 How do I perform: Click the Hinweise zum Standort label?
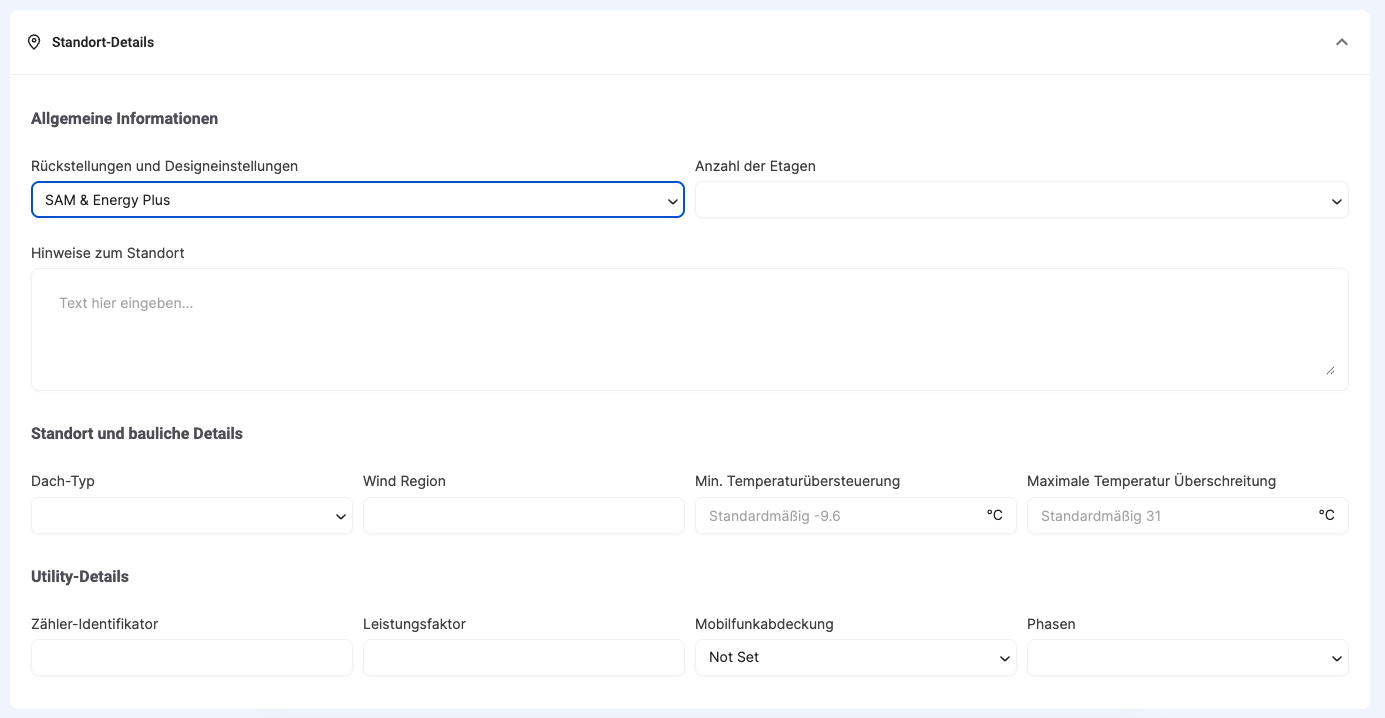coord(107,253)
